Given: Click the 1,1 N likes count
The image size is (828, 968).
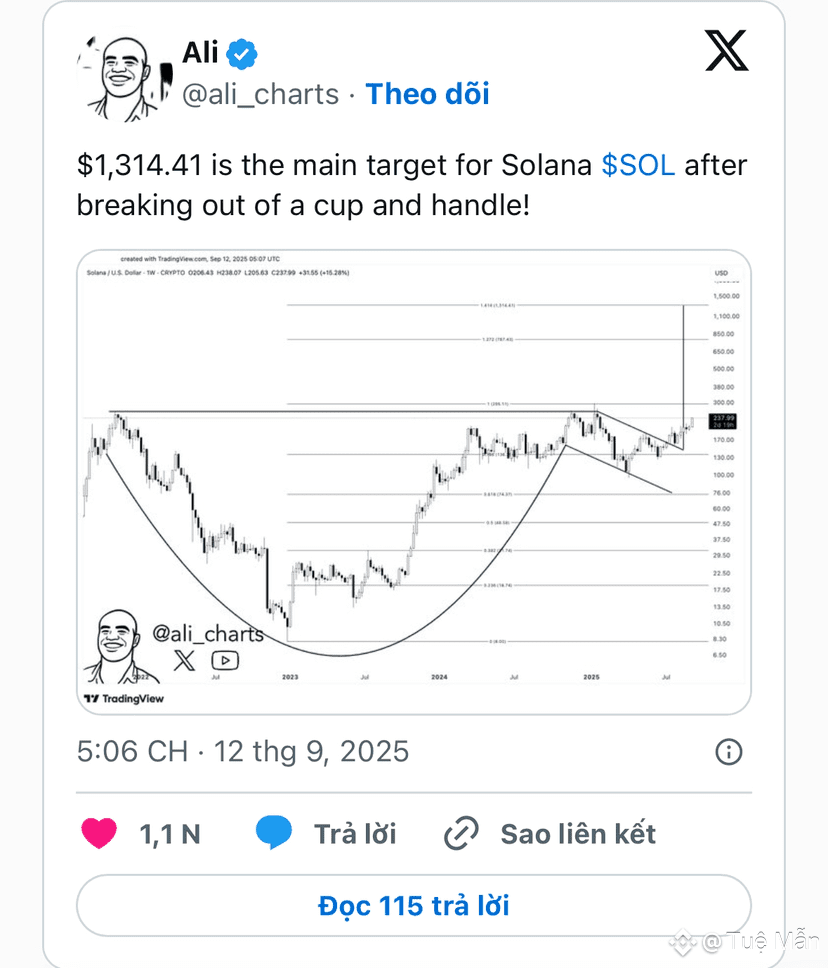Looking at the screenshot, I should tap(170, 835).
